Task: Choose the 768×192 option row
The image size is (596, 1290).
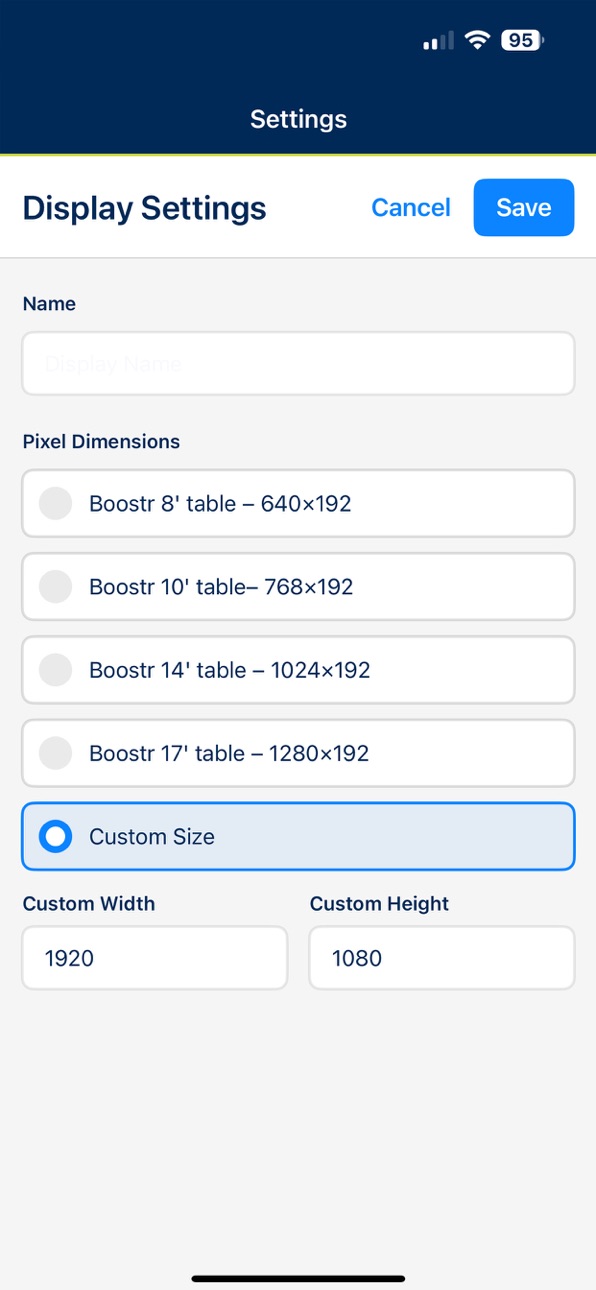Action: click(x=298, y=586)
